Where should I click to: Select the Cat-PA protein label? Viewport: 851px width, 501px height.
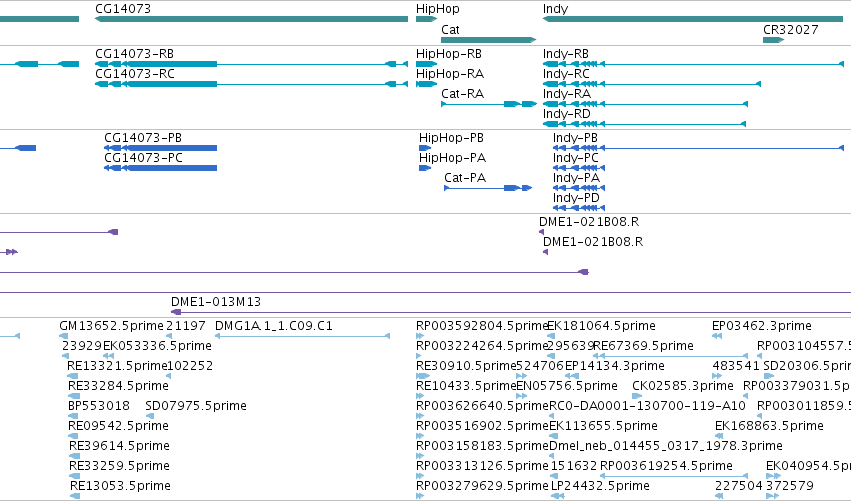click(465, 178)
